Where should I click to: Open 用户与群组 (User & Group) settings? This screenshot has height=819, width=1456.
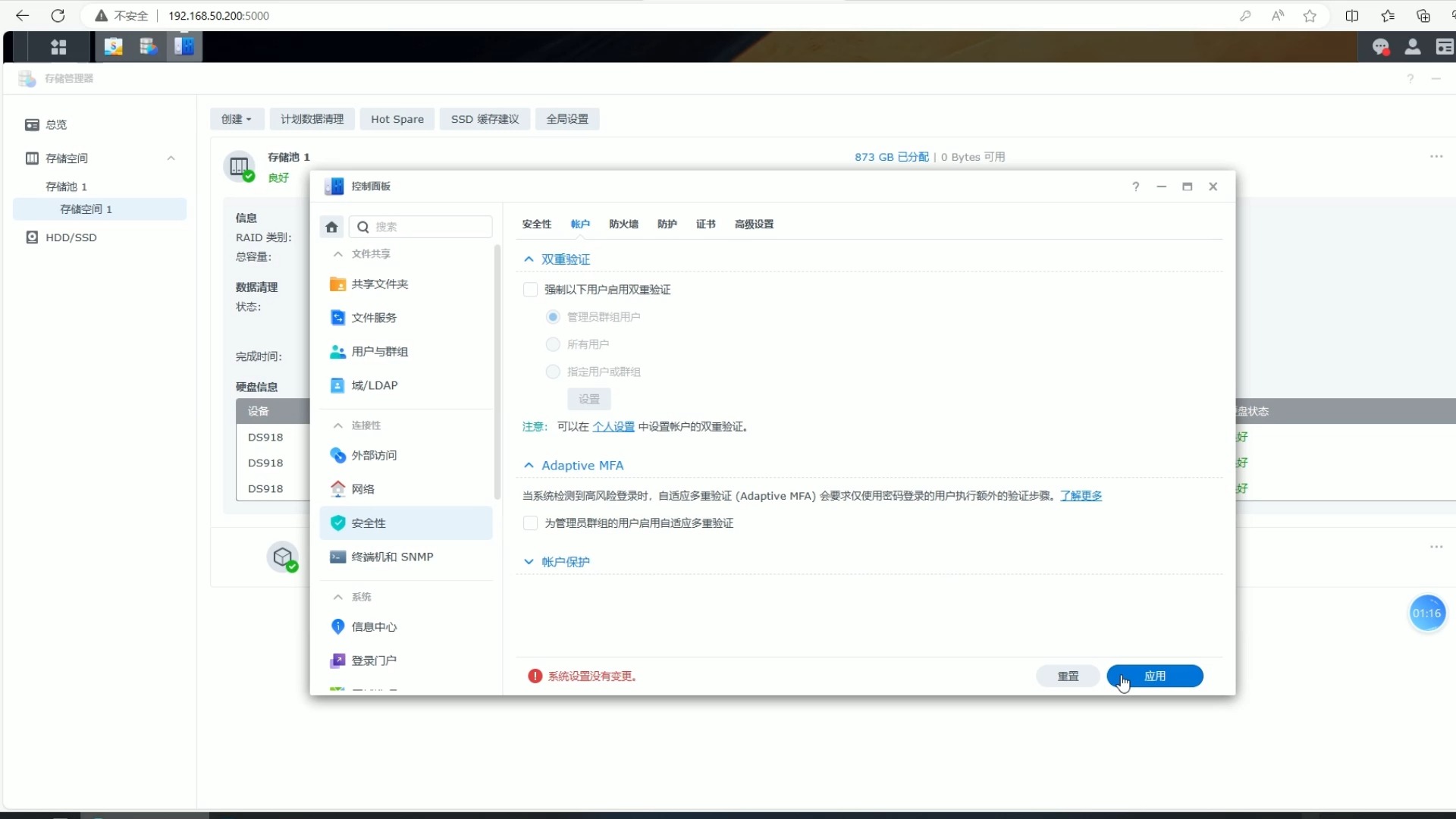click(380, 351)
